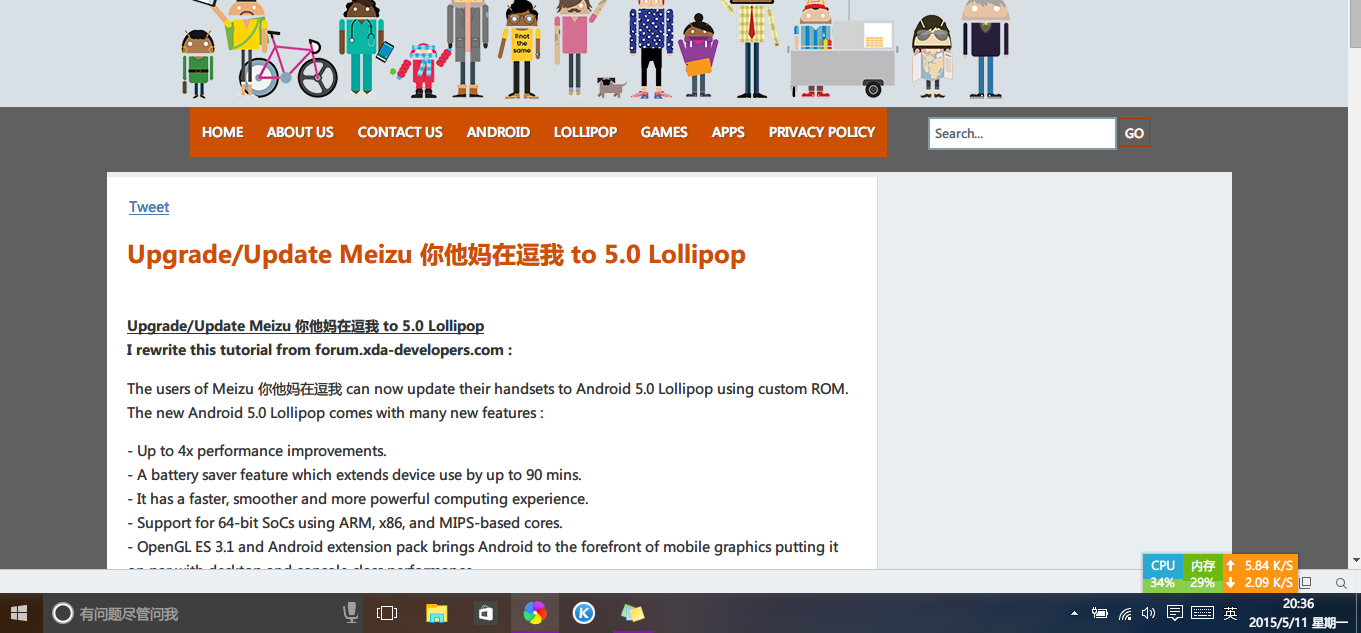Go to the HOME nav item

(x=222, y=132)
